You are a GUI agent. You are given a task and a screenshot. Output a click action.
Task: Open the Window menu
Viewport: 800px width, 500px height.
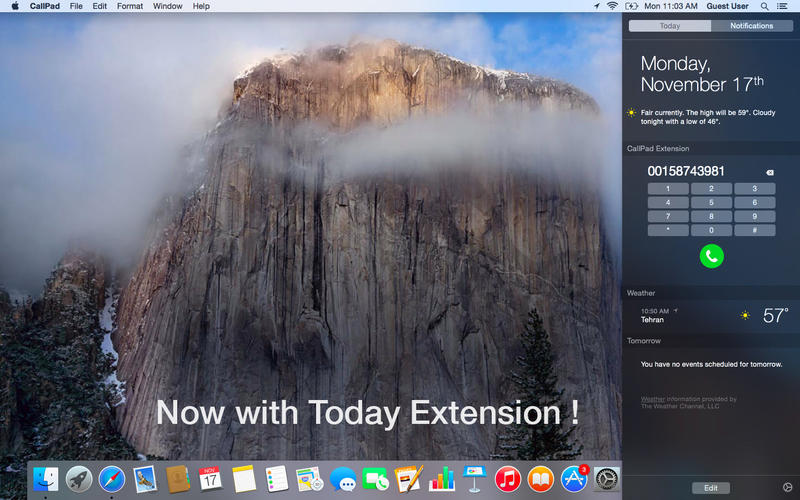coord(167,6)
